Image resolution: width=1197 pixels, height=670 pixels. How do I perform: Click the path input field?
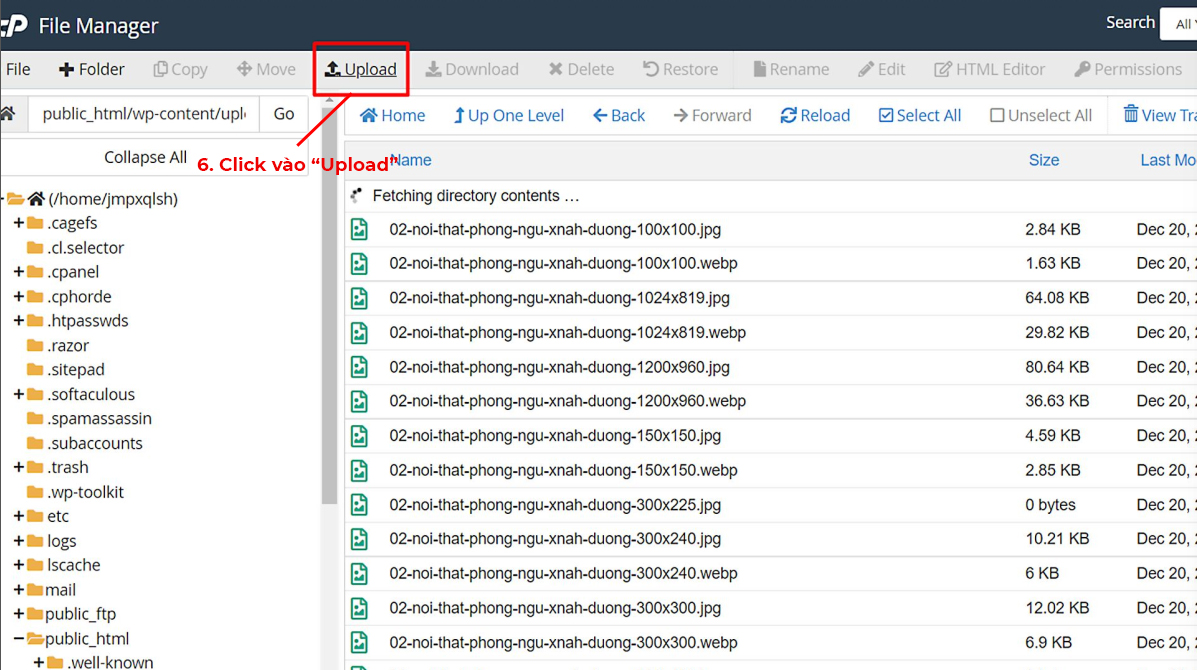coord(144,114)
